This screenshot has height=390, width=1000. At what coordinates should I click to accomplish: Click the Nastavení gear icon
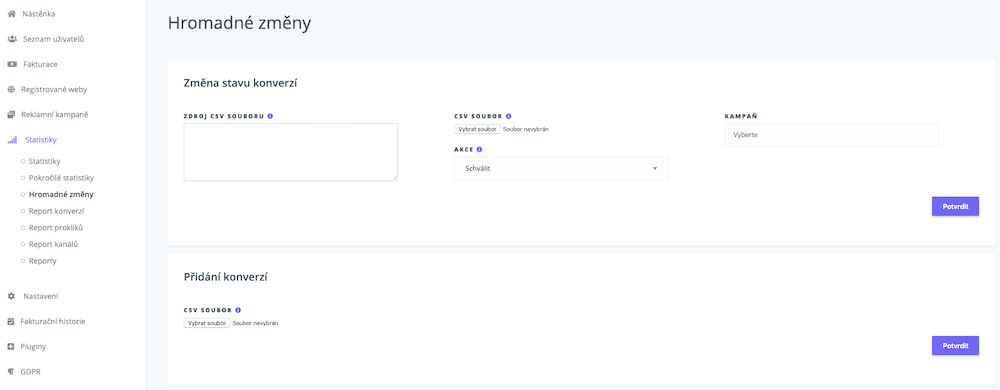[11, 296]
